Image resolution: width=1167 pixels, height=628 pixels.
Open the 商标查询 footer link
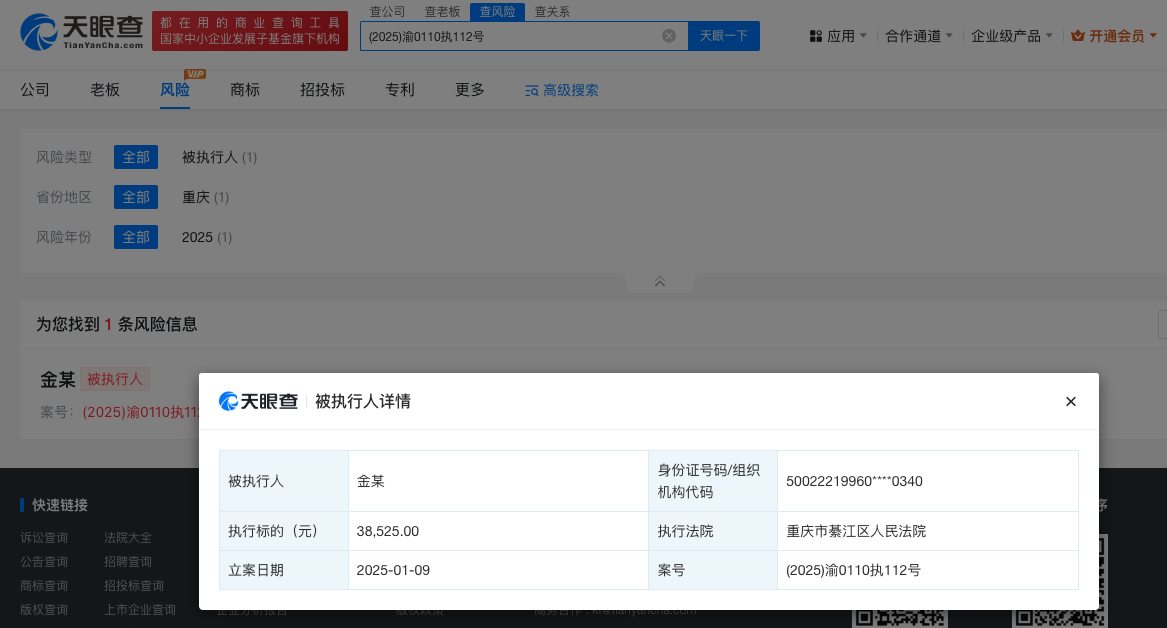[44, 586]
